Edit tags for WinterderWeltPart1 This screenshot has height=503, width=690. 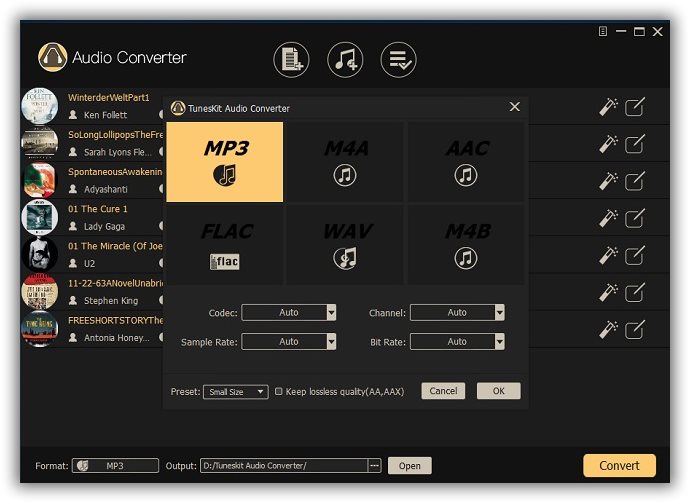pos(635,106)
